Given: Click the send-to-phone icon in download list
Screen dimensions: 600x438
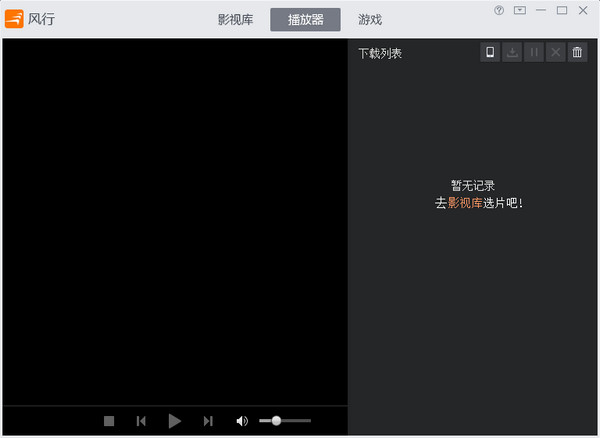Looking at the screenshot, I should (x=490, y=52).
